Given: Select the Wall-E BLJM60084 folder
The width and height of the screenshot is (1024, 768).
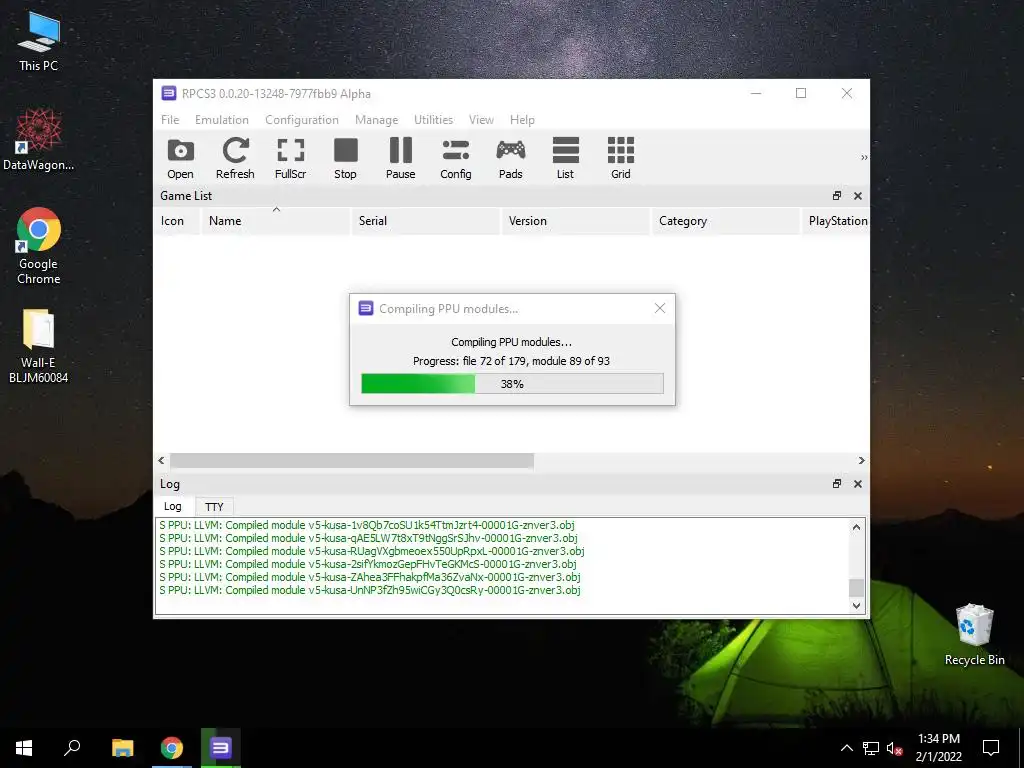Looking at the screenshot, I should (39, 345).
